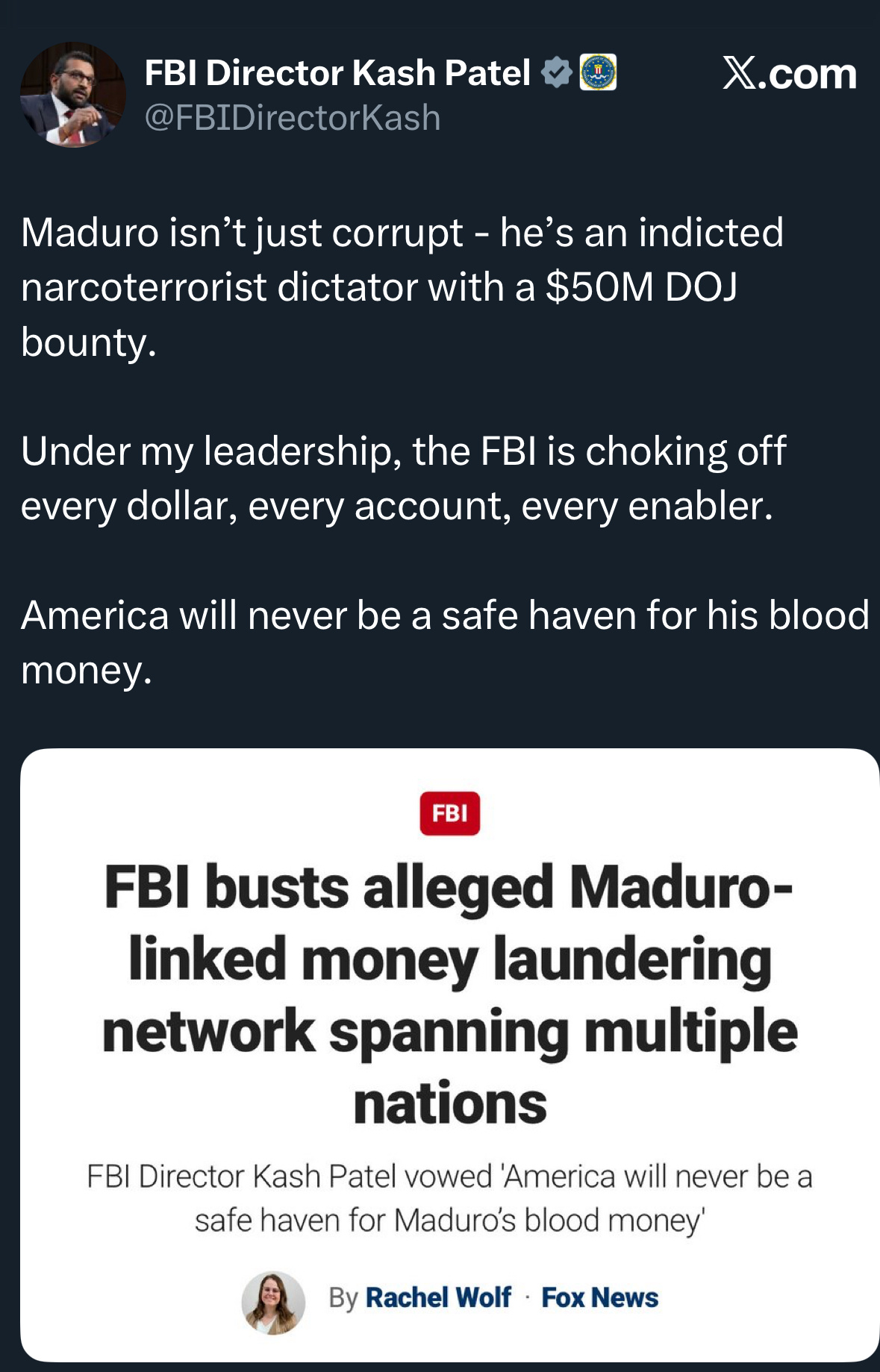Click Rachel Wolf's author photo
Viewport: 880px width, 1372px height.
coord(273,1303)
